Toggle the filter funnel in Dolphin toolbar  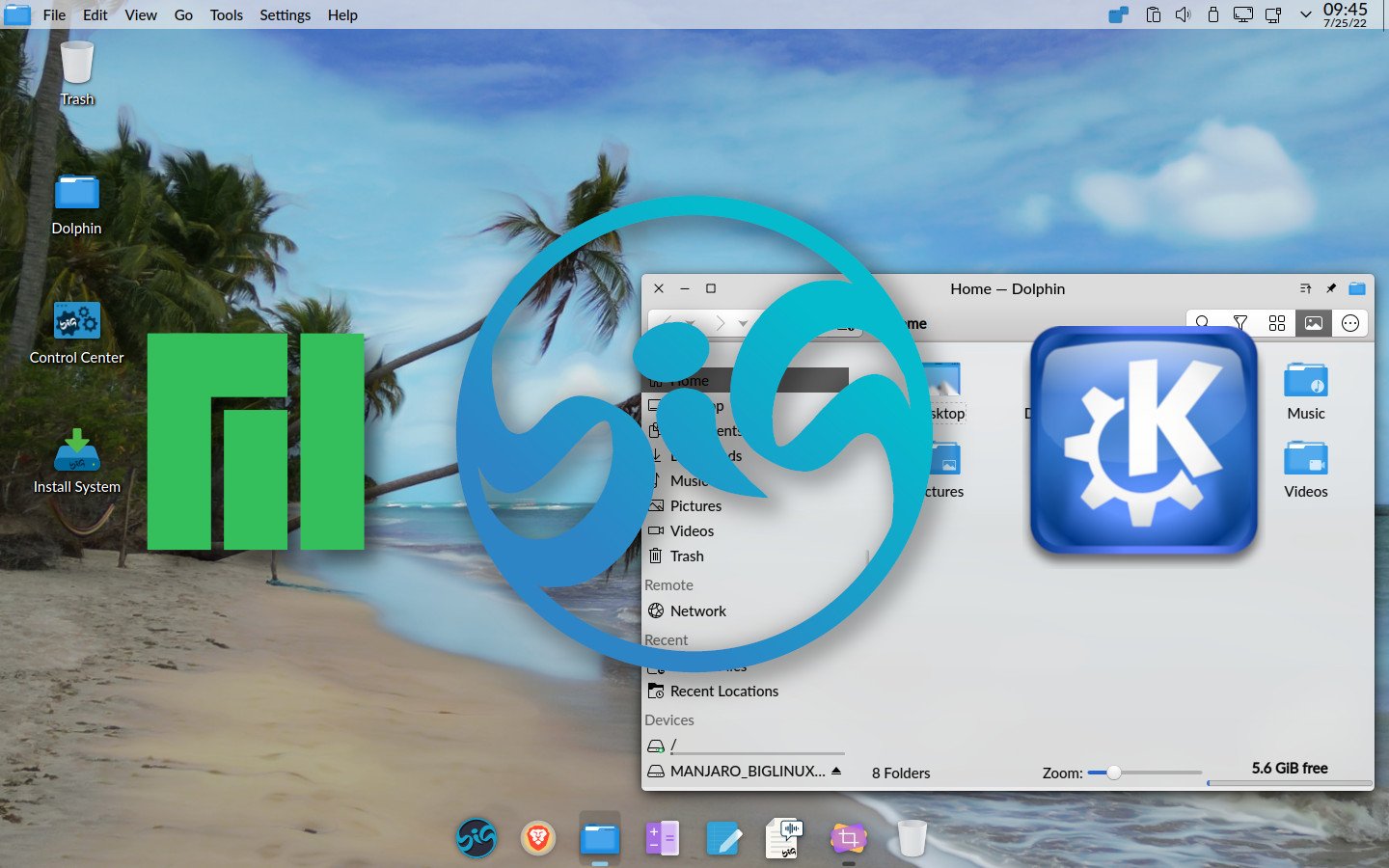coord(1240,323)
